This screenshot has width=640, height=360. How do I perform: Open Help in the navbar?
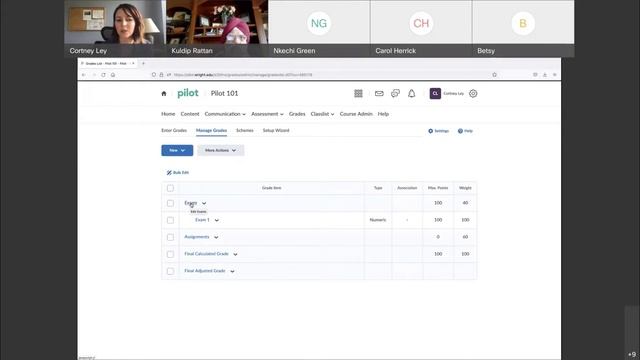pyautogui.click(x=383, y=114)
